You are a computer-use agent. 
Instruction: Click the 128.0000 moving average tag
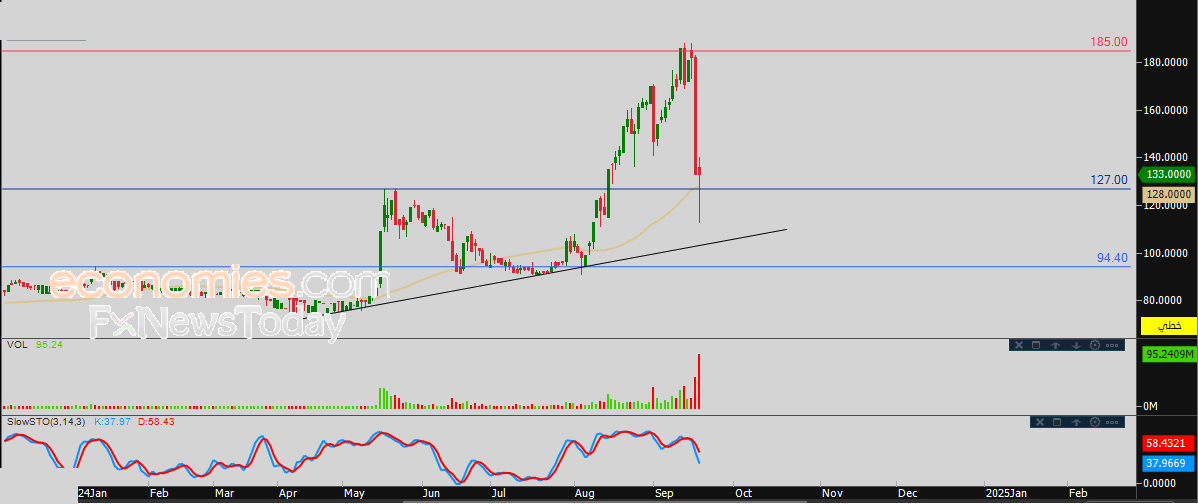(1168, 195)
